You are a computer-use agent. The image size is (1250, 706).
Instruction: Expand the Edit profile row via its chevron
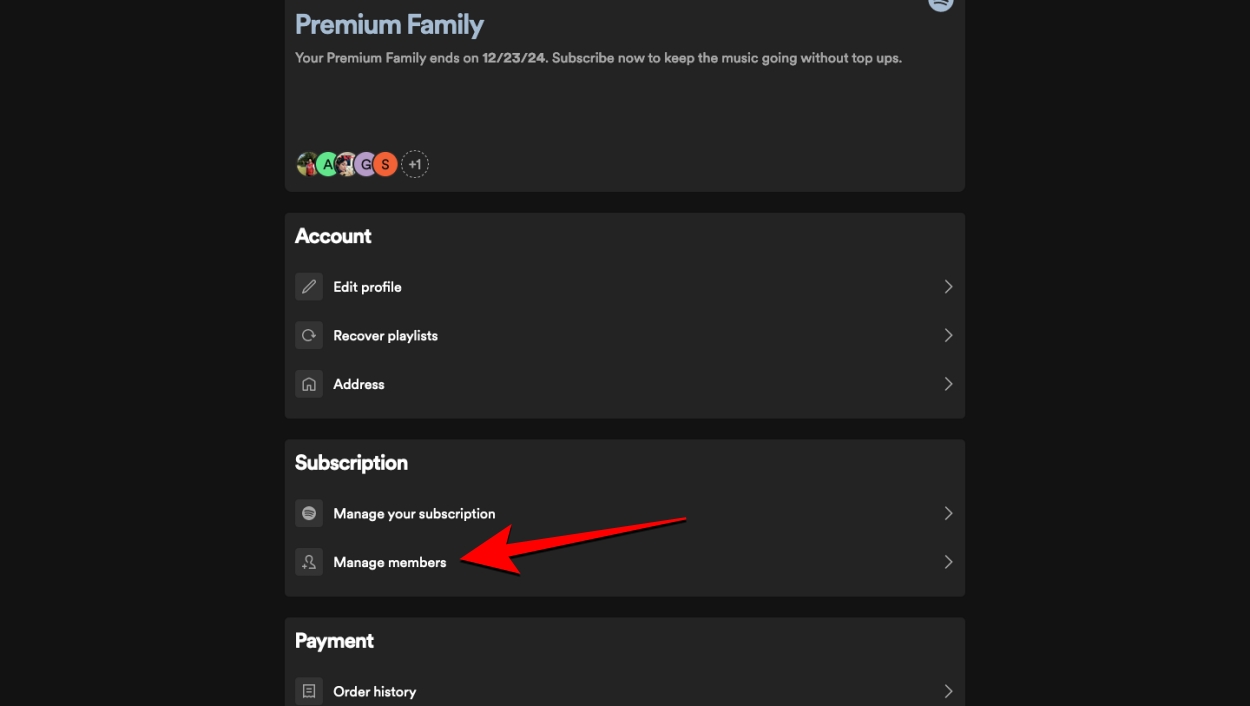click(948, 286)
